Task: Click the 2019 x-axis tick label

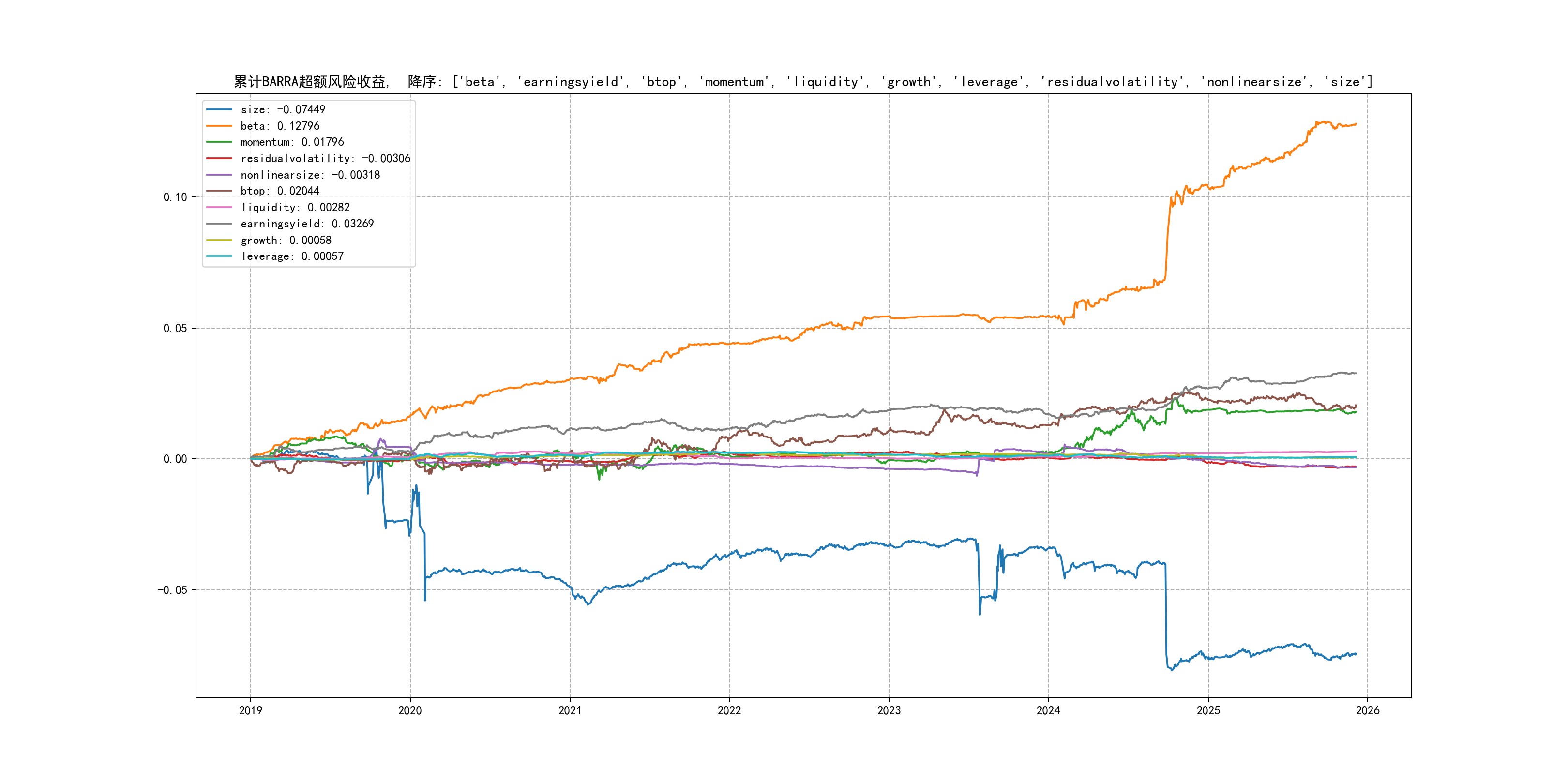Action: click(x=250, y=710)
